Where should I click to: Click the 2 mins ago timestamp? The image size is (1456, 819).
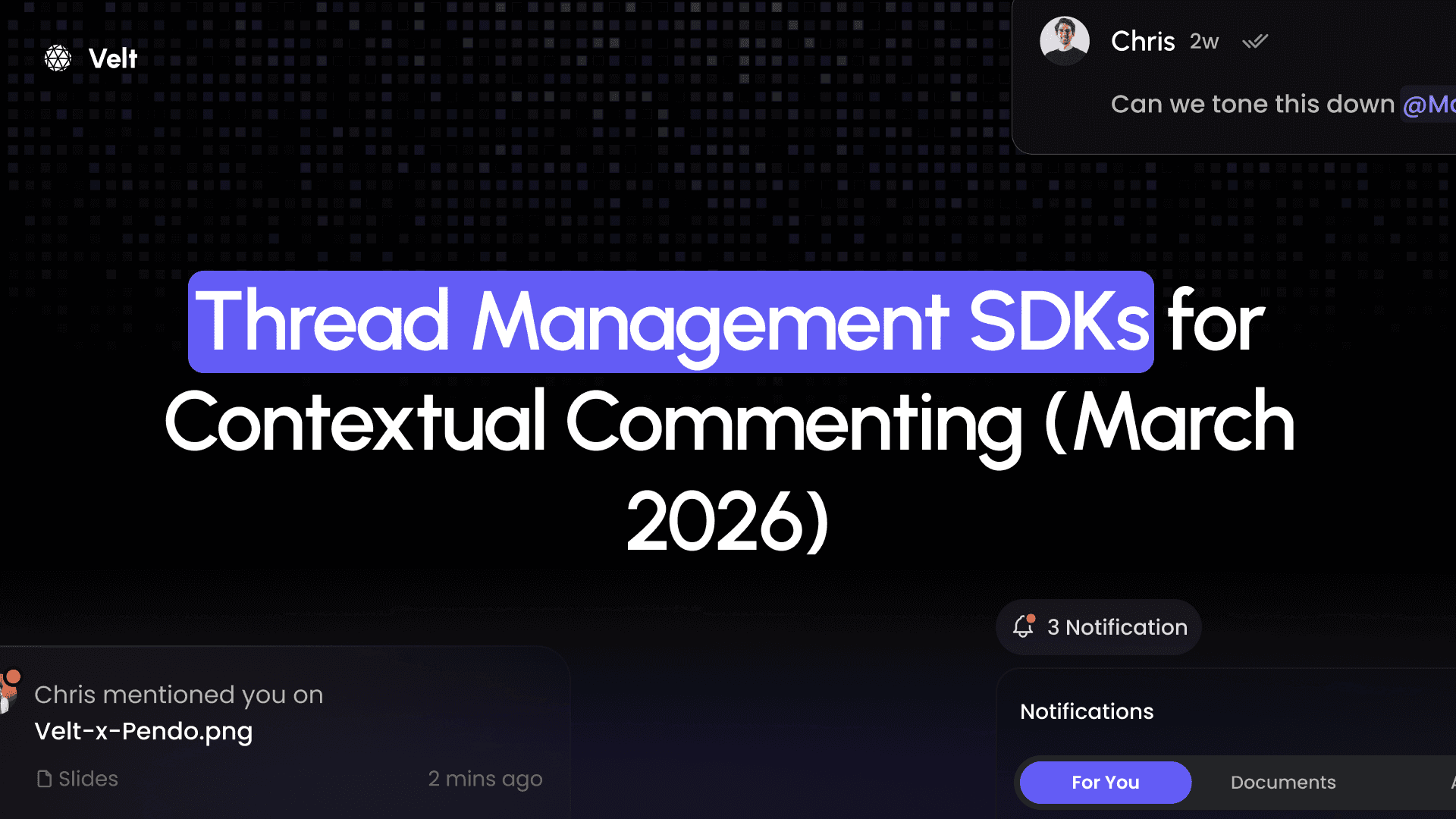pos(485,779)
